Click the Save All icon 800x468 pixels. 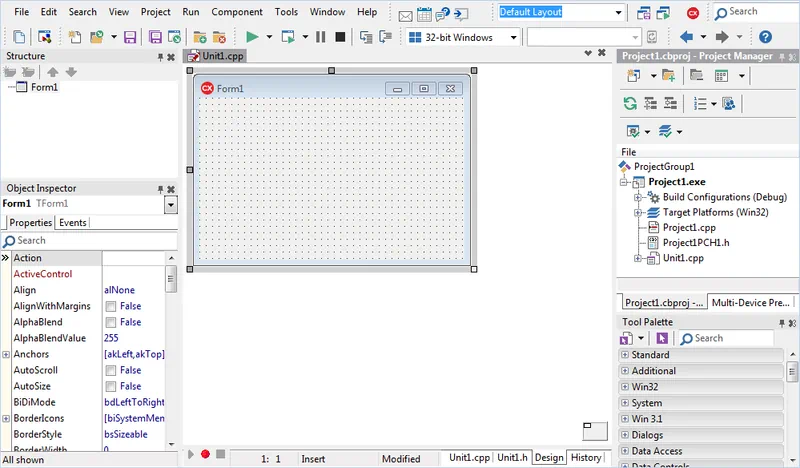[x=155, y=37]
